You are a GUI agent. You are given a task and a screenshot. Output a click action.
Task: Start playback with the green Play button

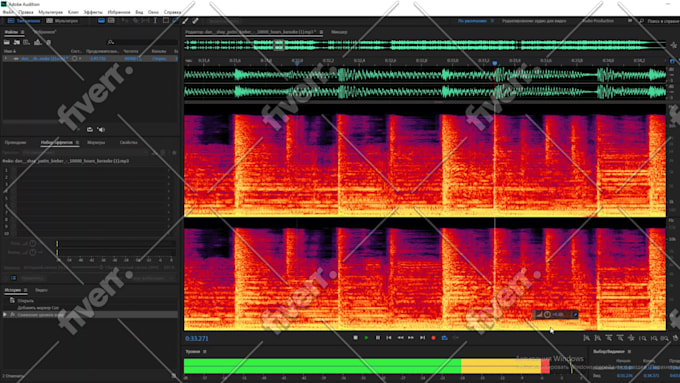pyautogui.click(x=366, y=337)
